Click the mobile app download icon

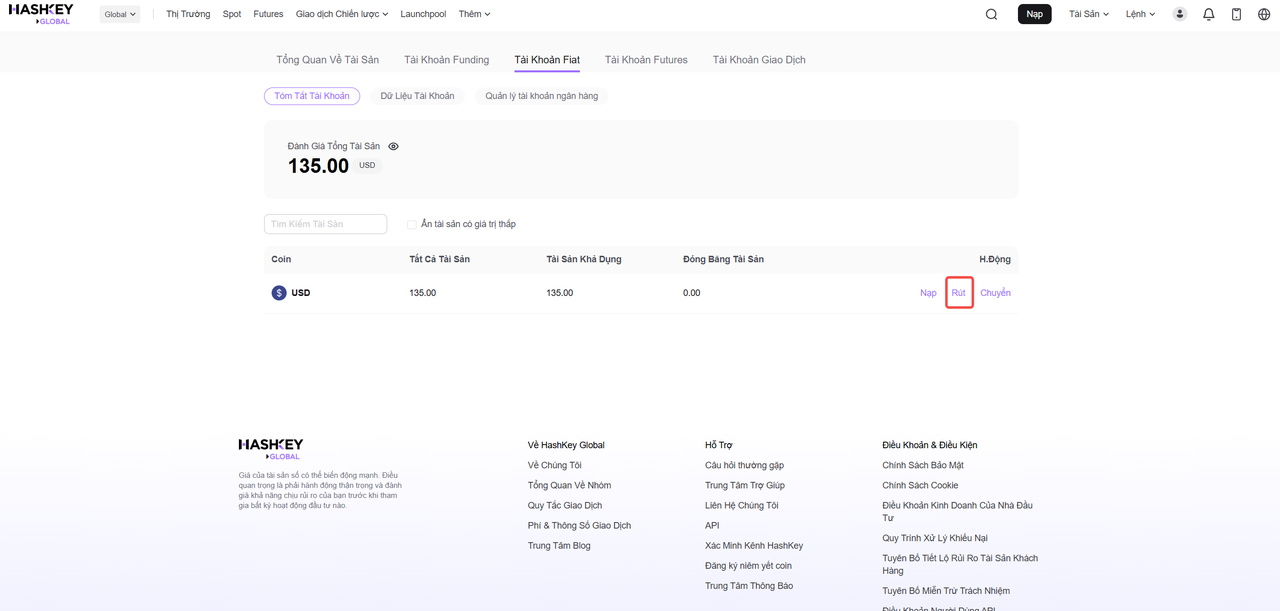click(x=1236, y=14)
